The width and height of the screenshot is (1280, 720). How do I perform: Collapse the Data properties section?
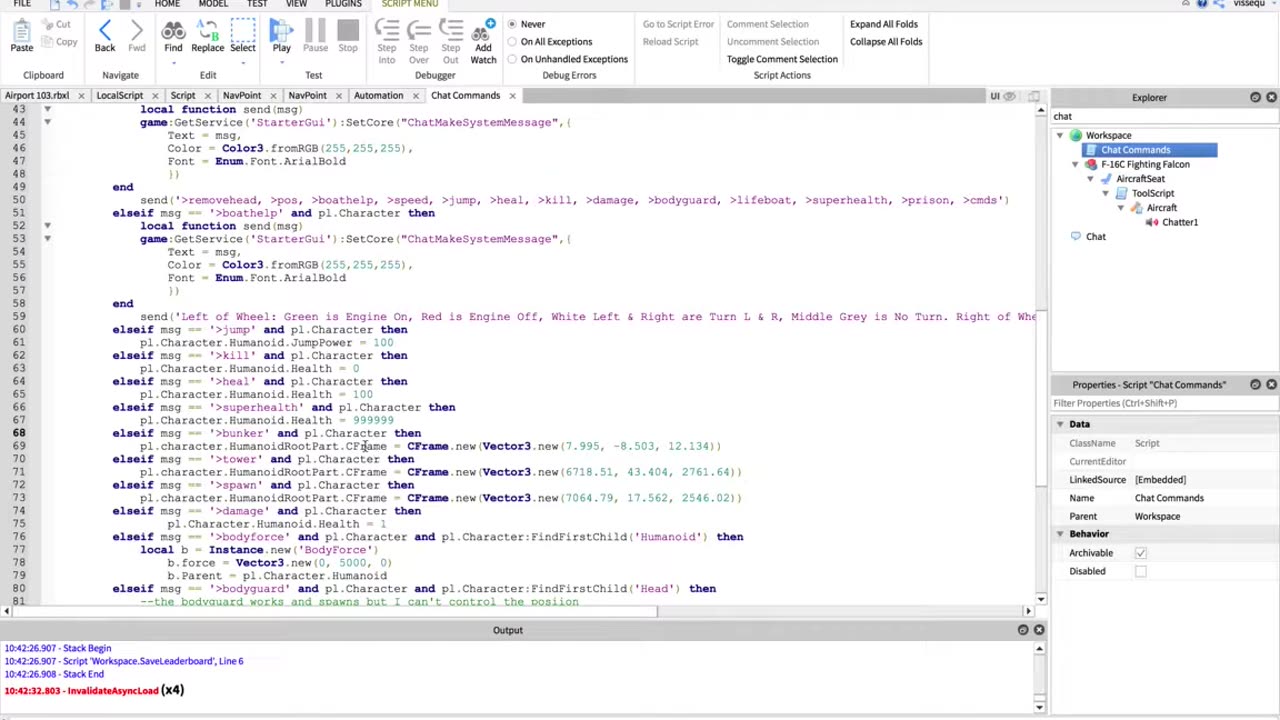pos(1060,424)
